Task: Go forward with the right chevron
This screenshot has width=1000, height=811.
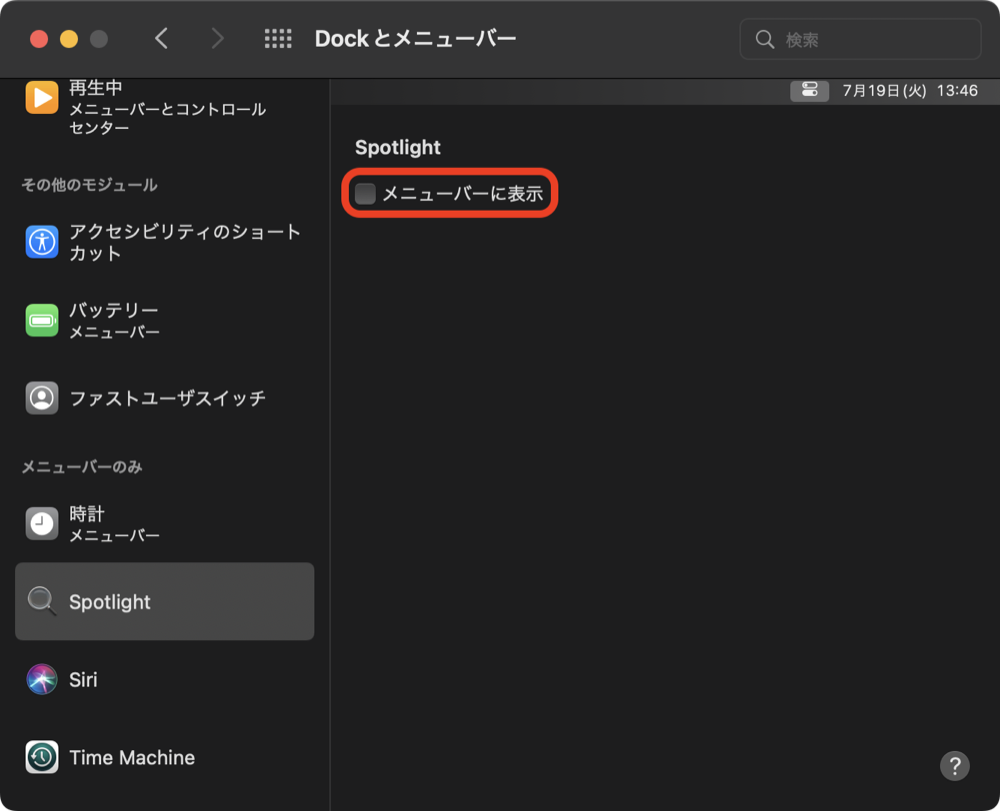Action: click(217, 39)
